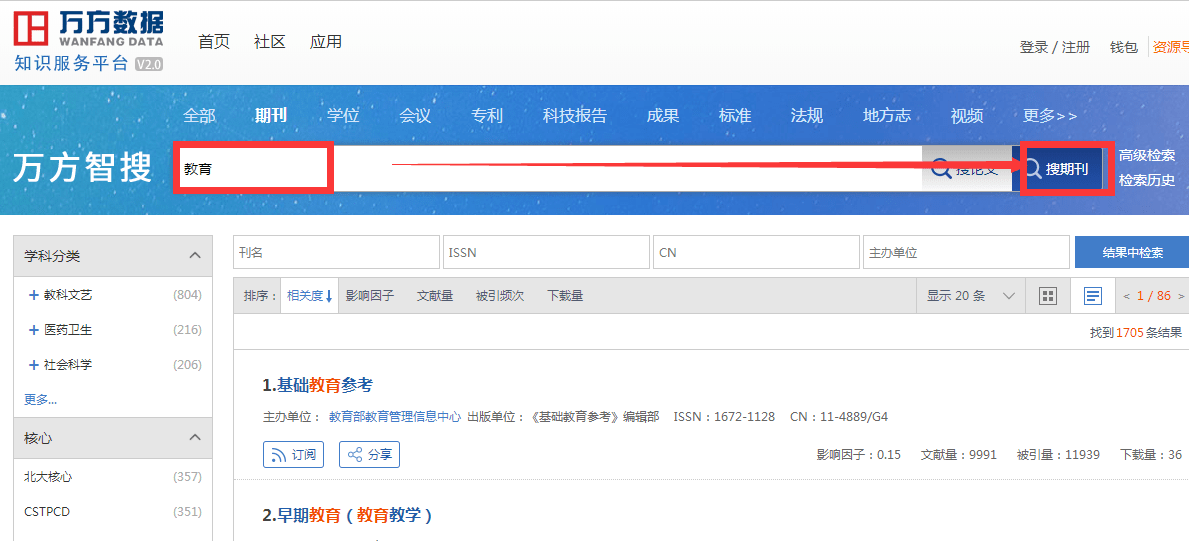Image resolution: width=1189 pixels, height=541 pixels.
Task: Open 高级检索 advanced search link
Action: pos(1147,155)
